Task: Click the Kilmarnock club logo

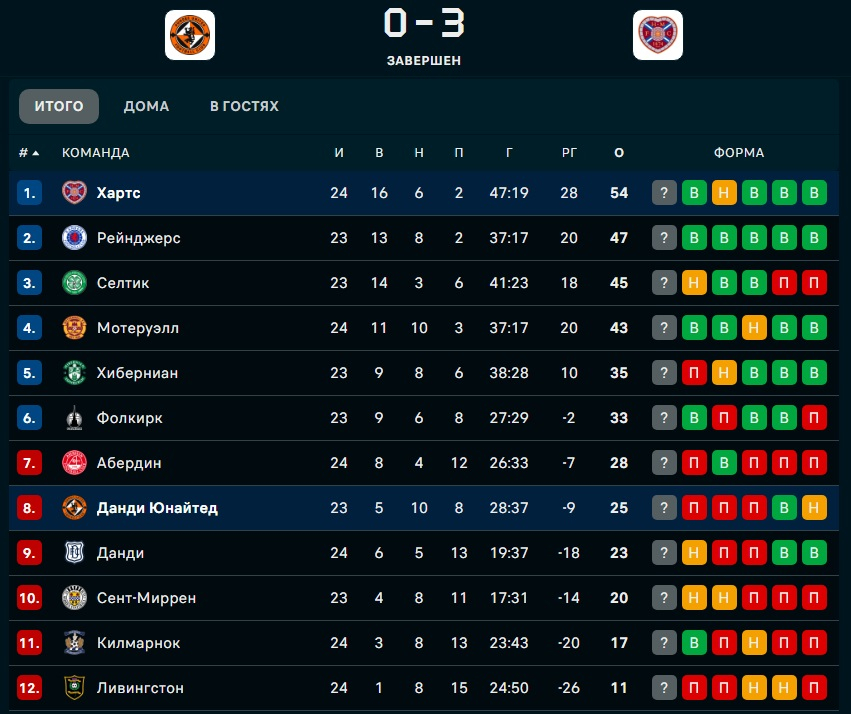Action: (x=75, y=643)
